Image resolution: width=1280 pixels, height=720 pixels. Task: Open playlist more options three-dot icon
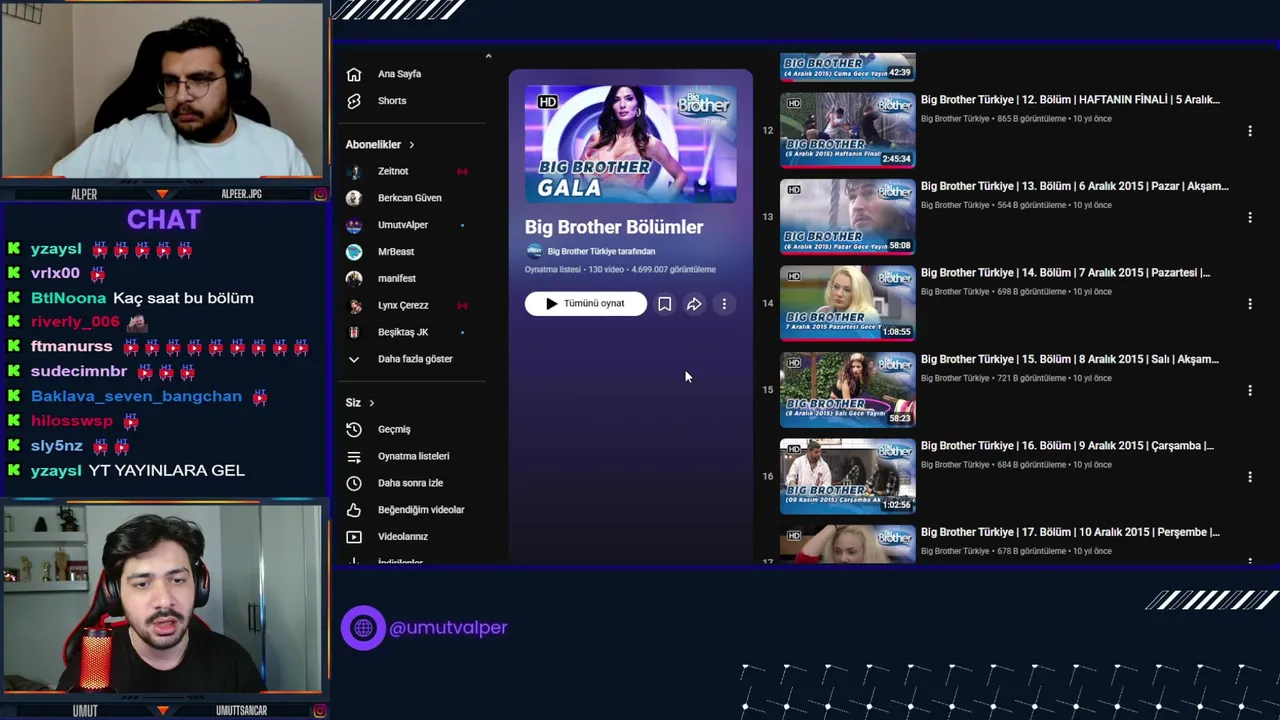(724, 304)
